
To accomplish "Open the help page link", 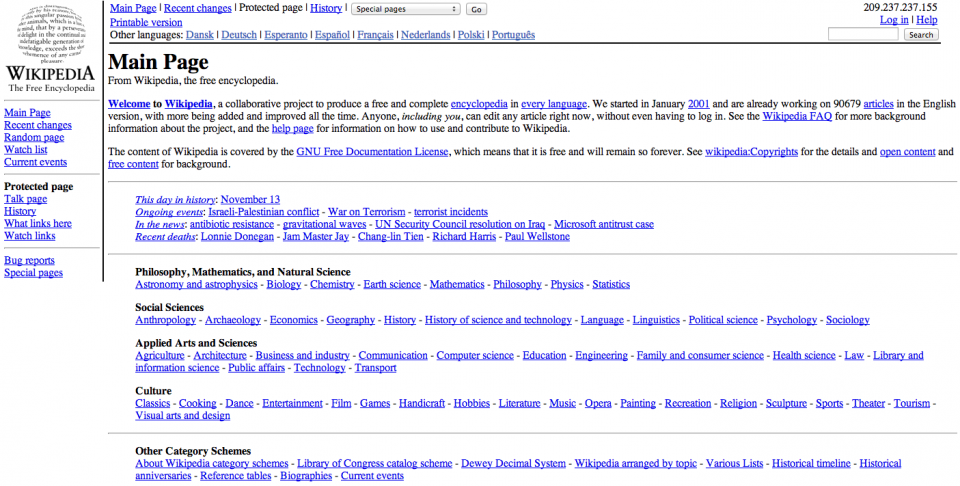I will (293, 129).
